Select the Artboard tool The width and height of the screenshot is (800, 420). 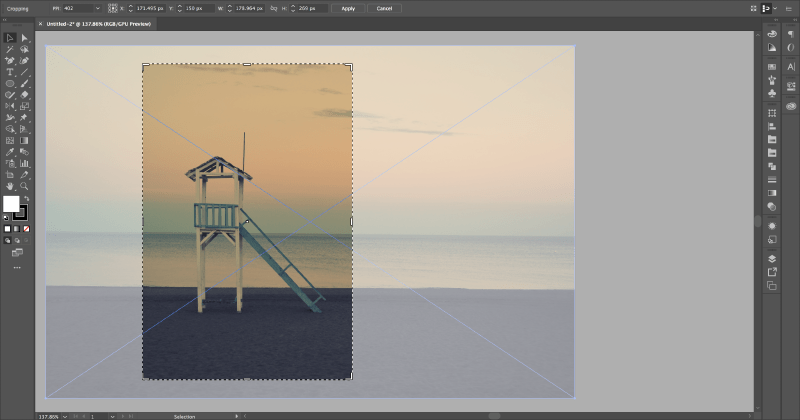pyautogui.click(x=10, y=175)
